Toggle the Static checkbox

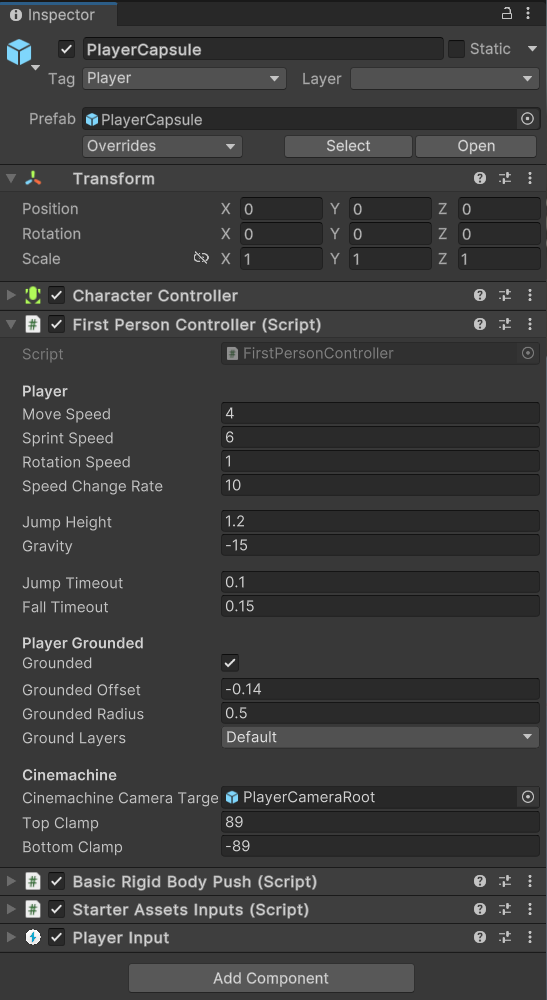[456, 49]
